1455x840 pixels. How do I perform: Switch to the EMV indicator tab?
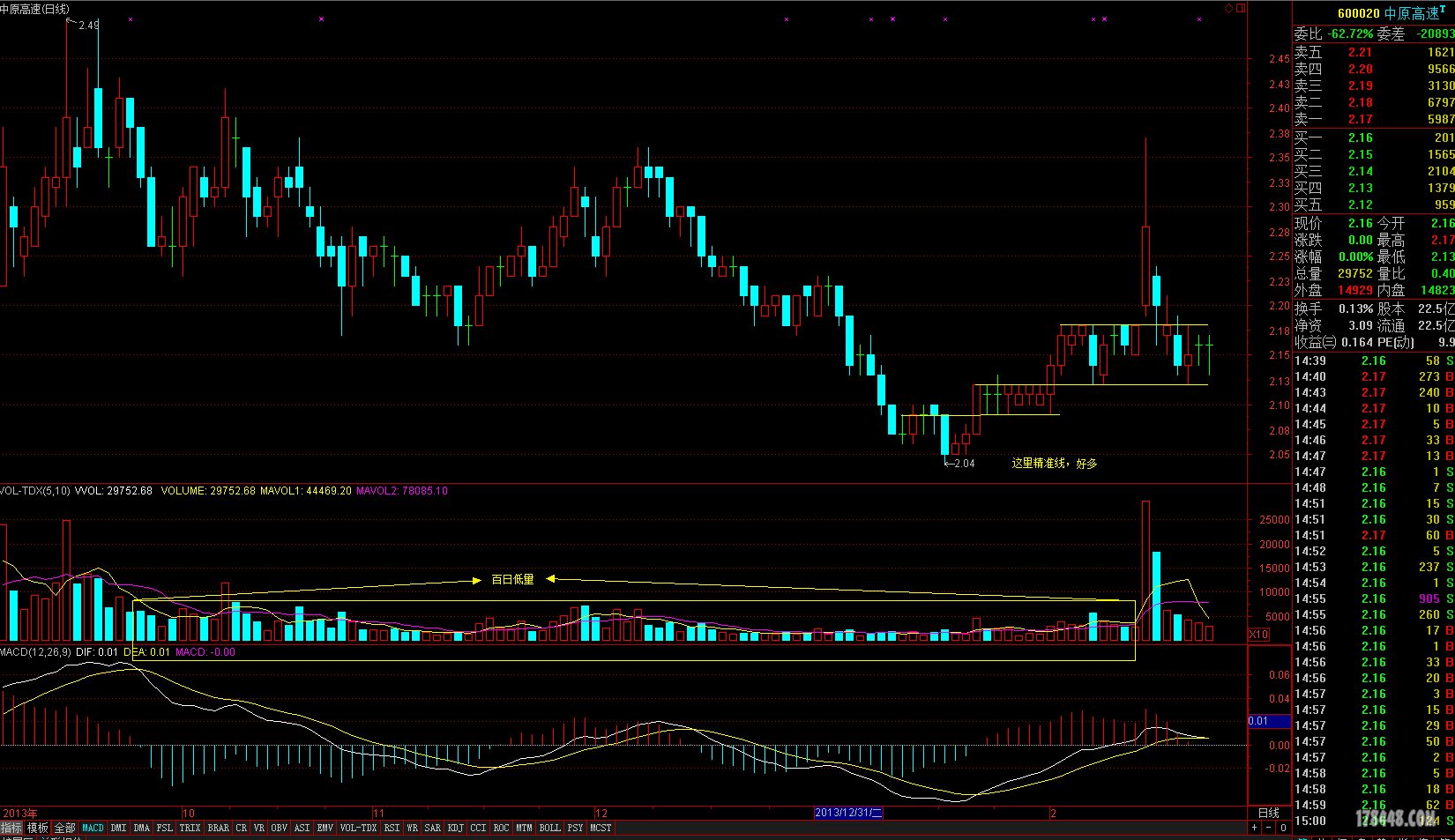(325, 828)
